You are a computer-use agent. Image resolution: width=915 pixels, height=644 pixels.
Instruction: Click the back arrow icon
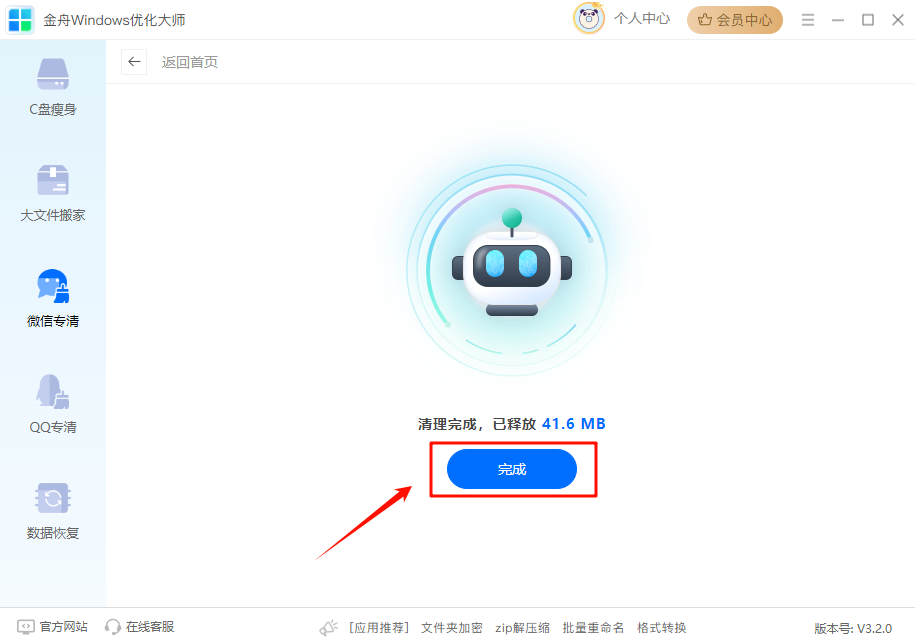134,62
